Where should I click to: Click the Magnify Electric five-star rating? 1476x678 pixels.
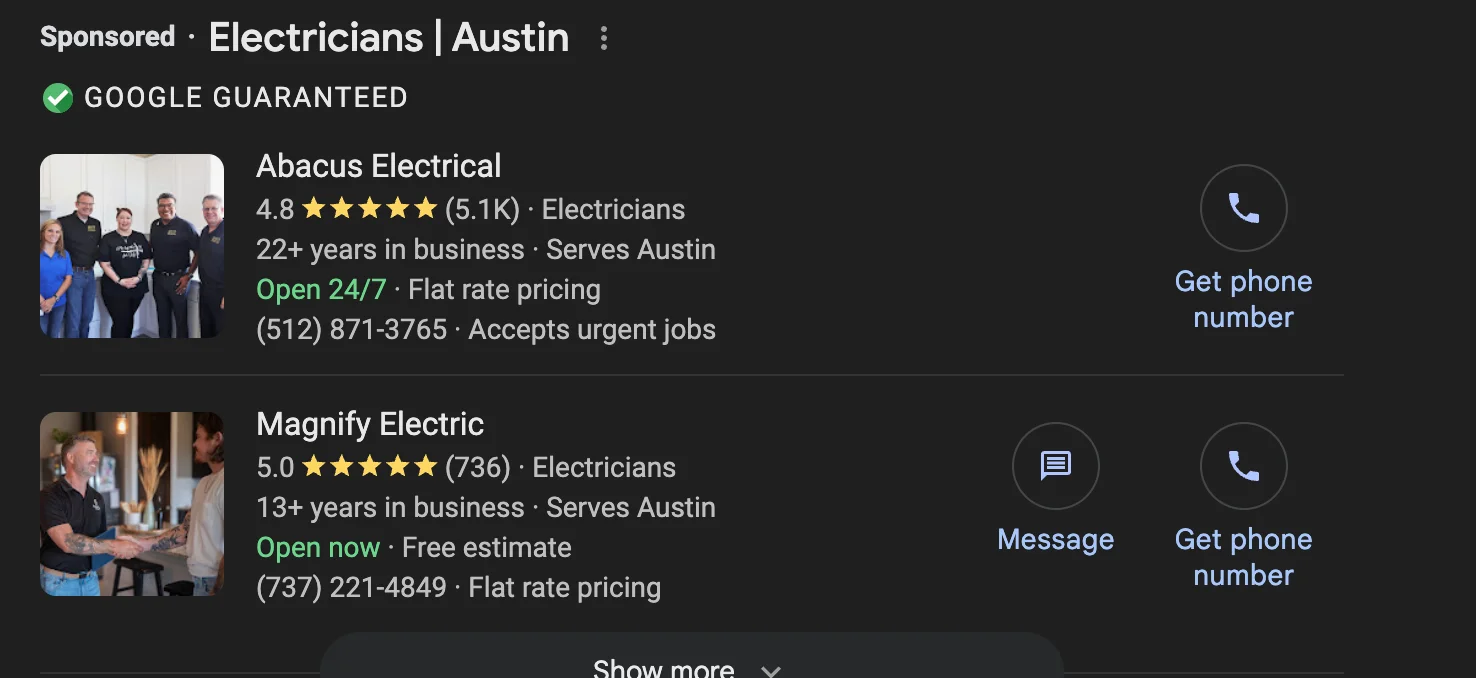369,467
